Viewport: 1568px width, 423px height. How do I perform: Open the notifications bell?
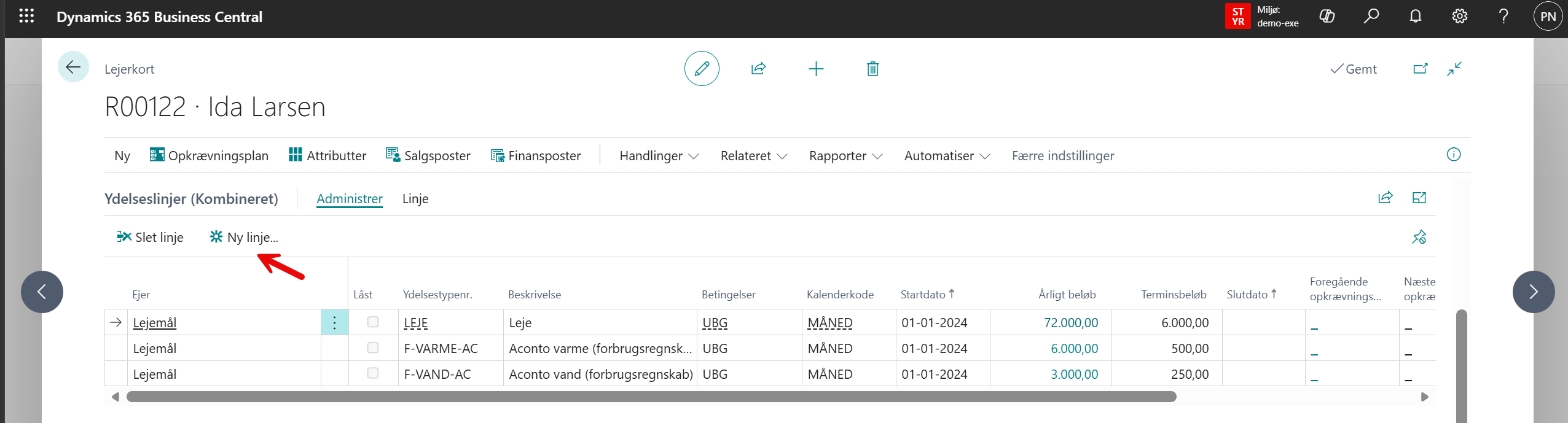click(x=1416, y=17)
